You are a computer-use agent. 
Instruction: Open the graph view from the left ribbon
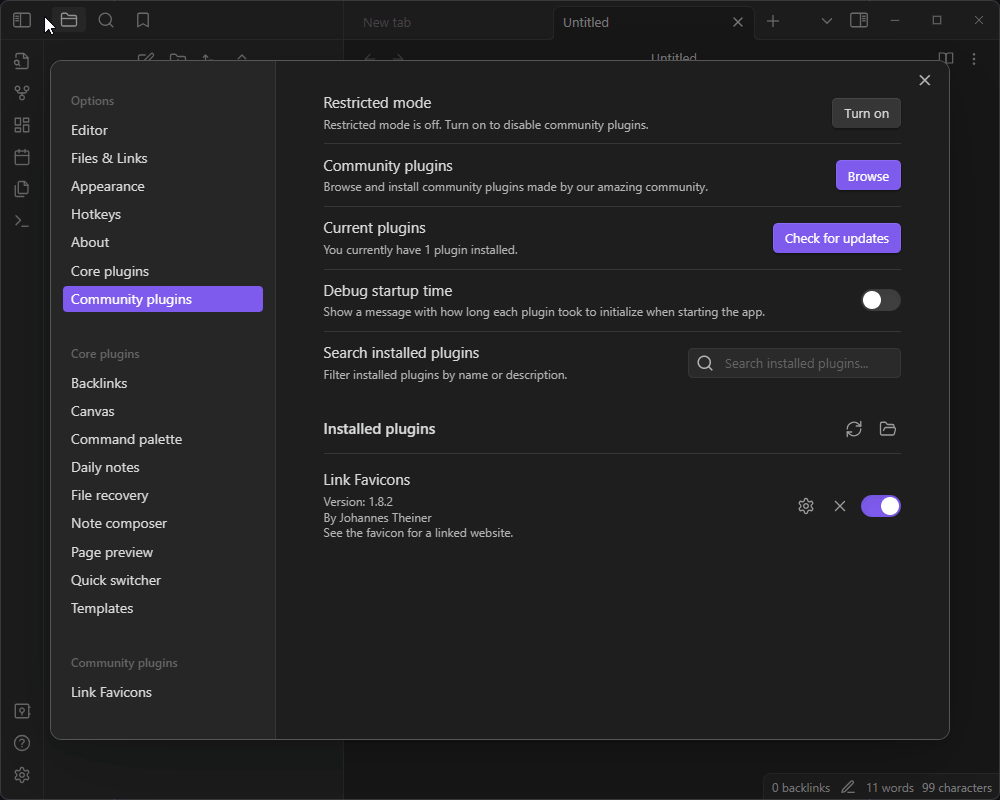point(21,93)
